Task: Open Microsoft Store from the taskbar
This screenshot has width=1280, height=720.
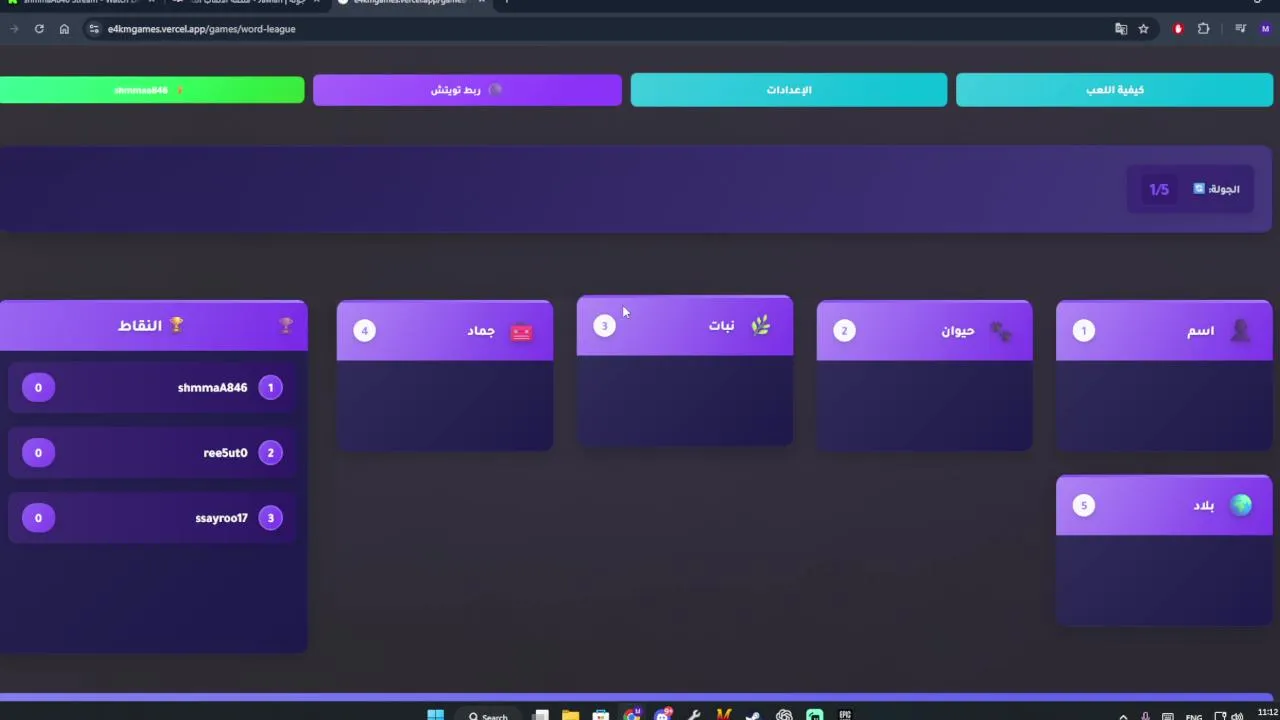Action: (600, 715)
